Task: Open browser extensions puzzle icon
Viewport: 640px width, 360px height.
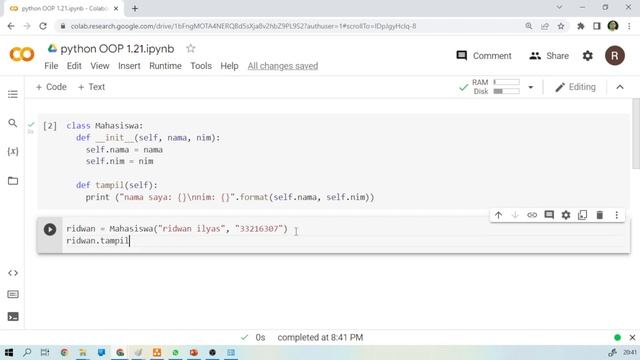Action: 580,26
